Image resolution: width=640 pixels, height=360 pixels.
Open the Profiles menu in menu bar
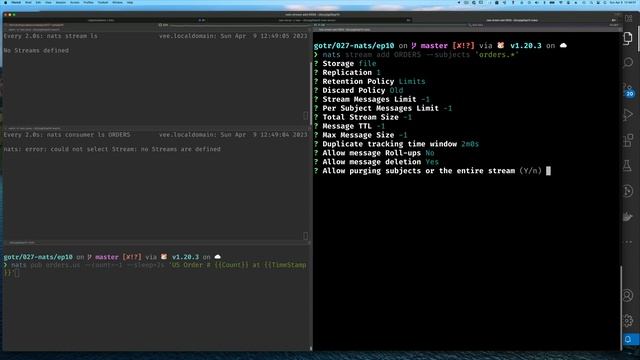click(88, 2)
